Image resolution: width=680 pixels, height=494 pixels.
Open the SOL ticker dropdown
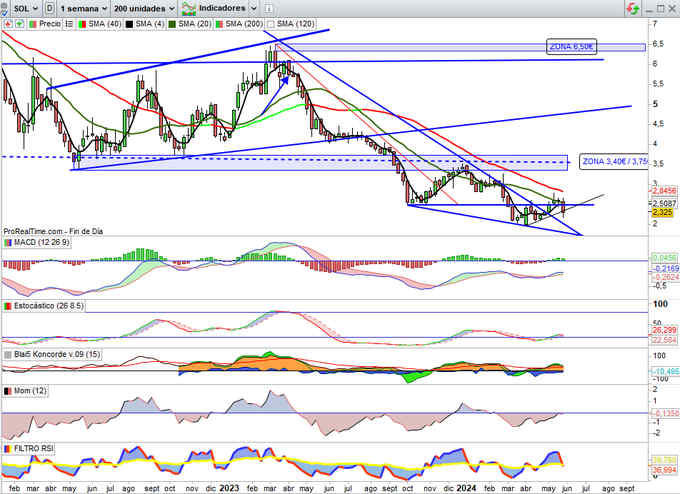click(26, 8)
